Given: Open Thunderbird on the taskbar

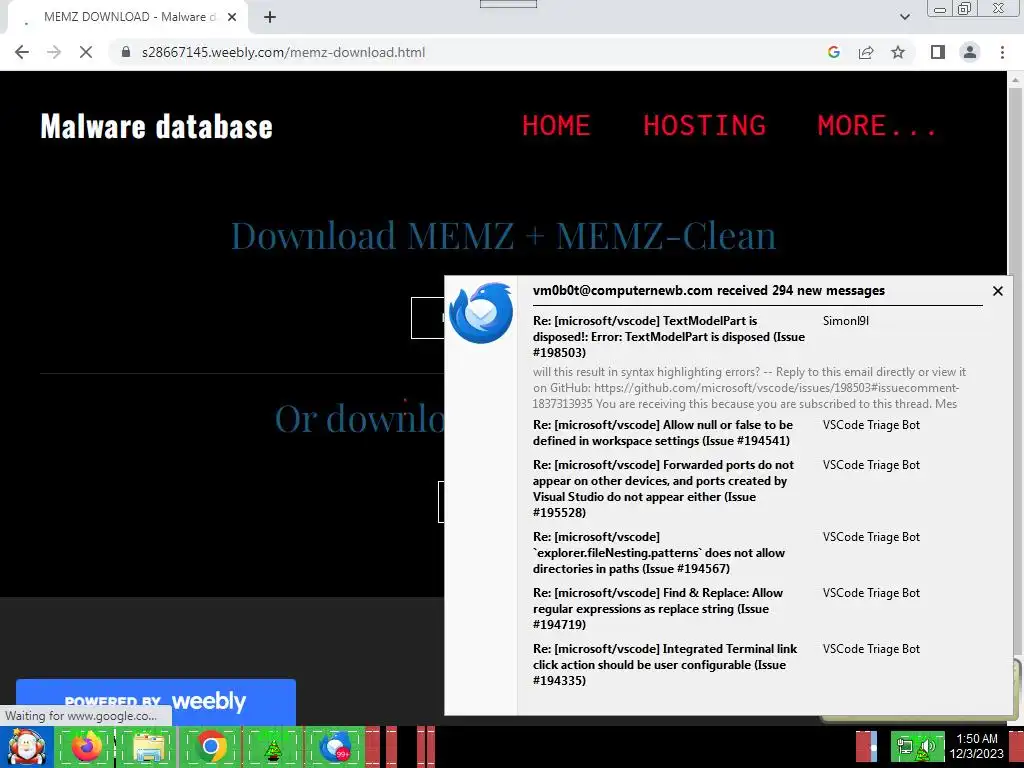Looking at the screenshot, I should [335, 747].
